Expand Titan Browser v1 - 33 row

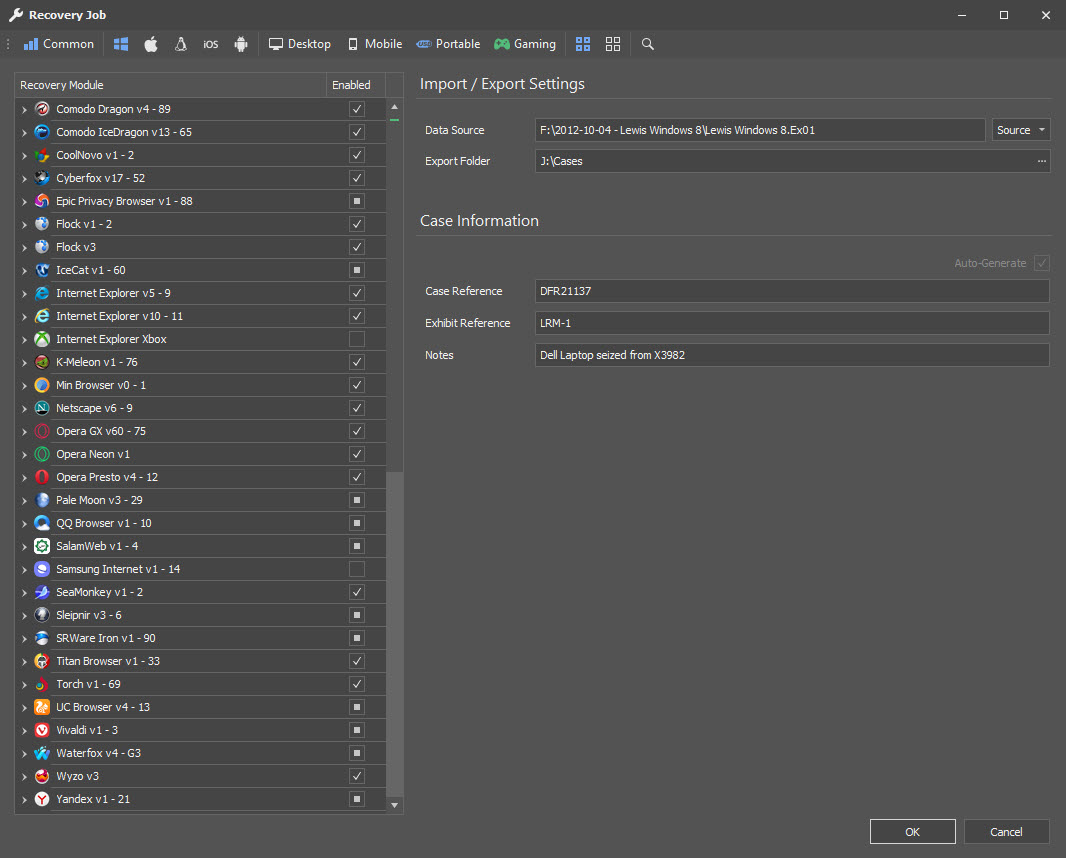tap(24, 662)
